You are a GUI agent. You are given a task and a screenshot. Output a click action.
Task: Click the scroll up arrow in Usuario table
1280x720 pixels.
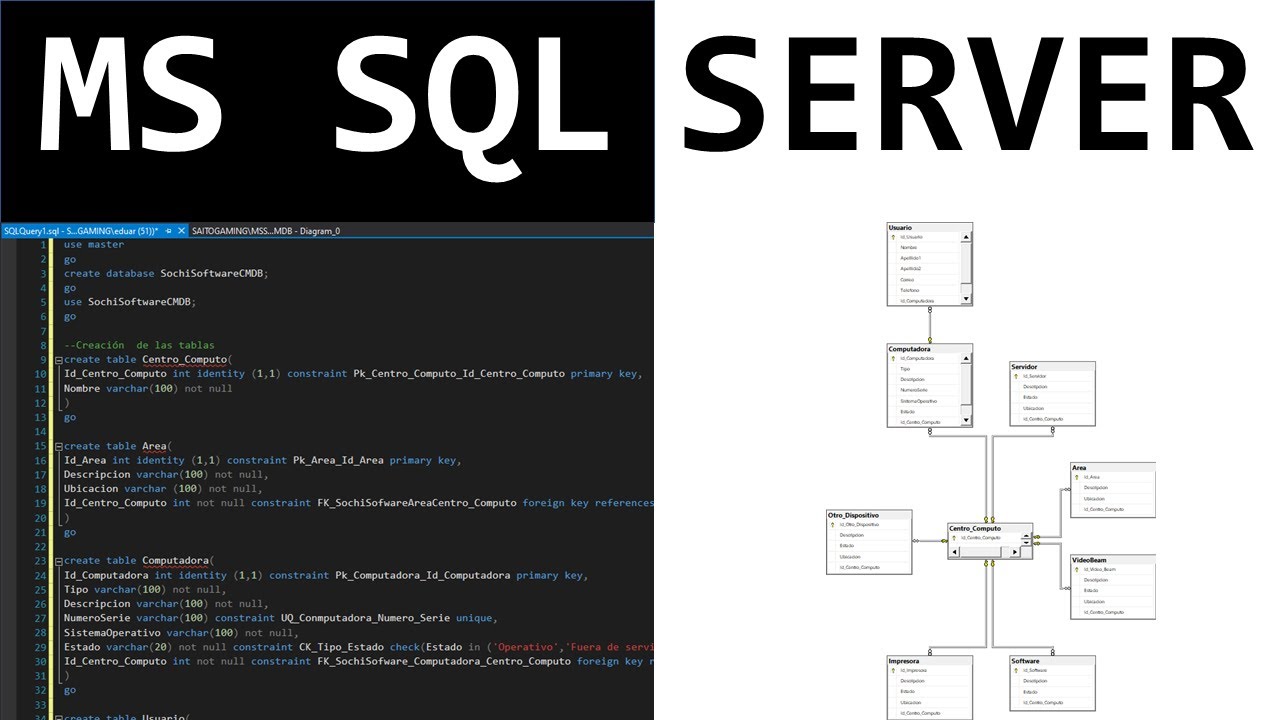point(966,238)
